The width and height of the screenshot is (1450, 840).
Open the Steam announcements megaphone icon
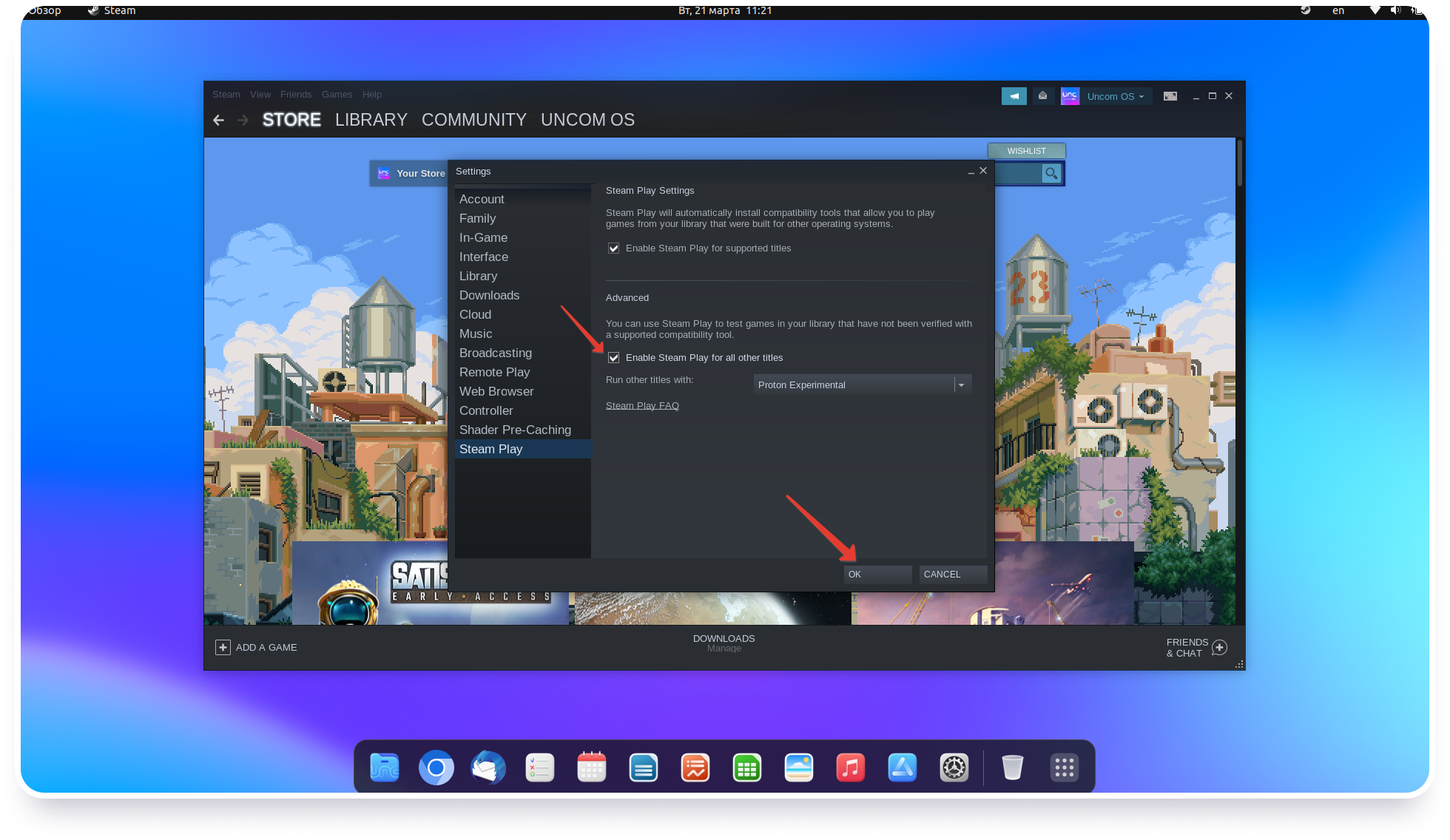pos(1014,96)
